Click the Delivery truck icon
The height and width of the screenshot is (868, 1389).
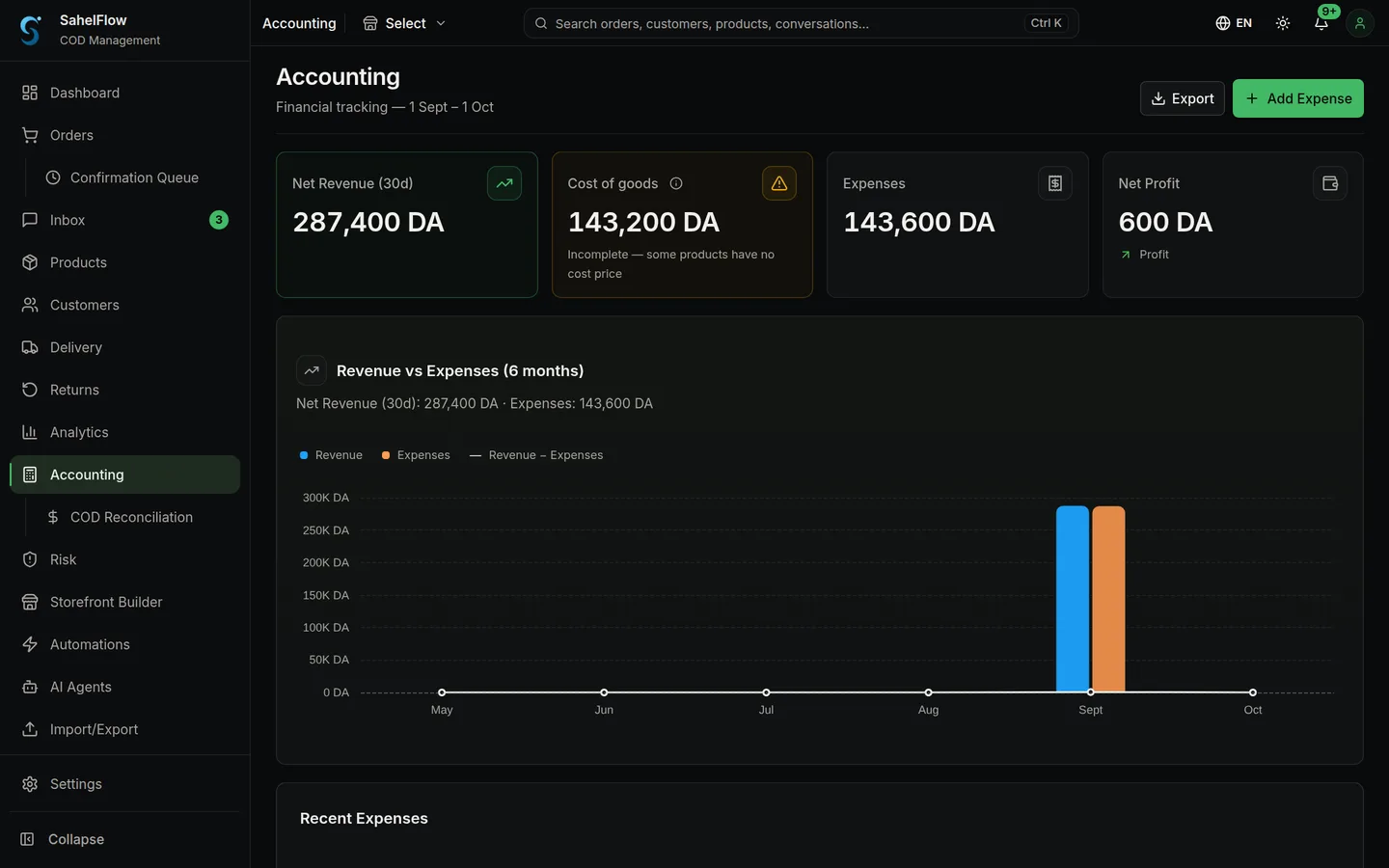point(30,347)
